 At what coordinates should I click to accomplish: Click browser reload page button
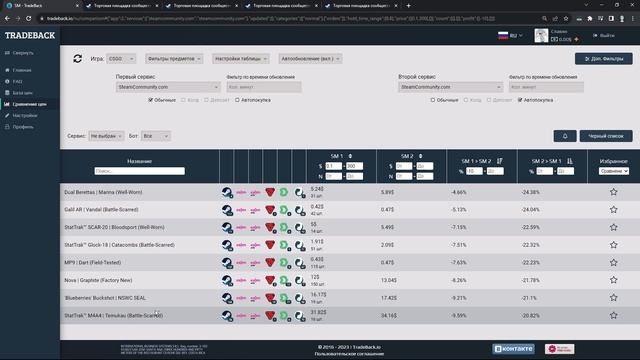[29, 18]
